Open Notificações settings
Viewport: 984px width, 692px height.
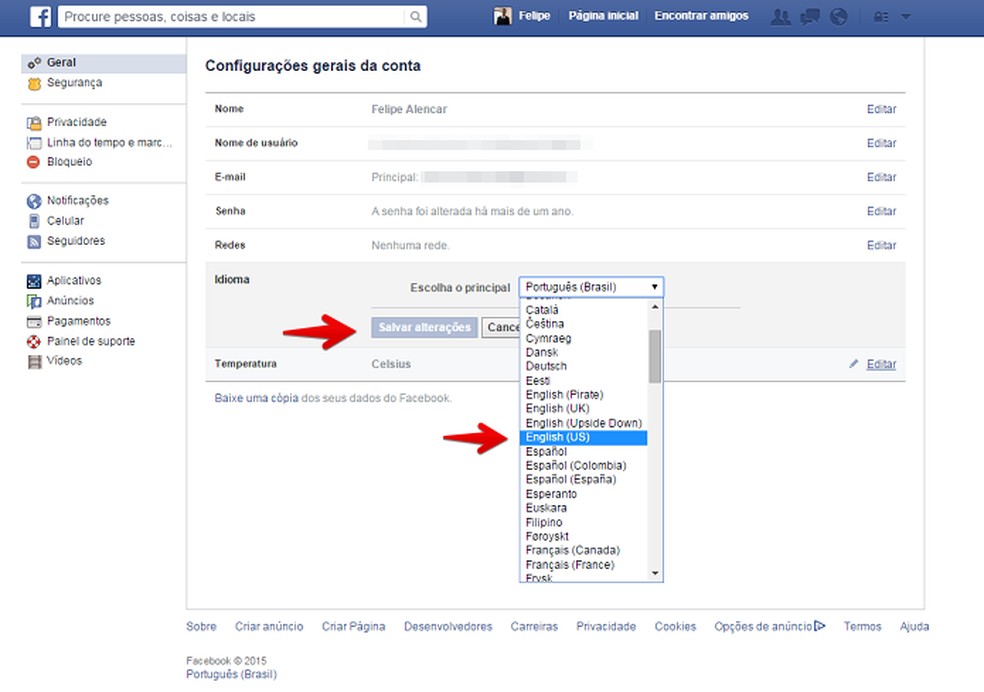77,200
